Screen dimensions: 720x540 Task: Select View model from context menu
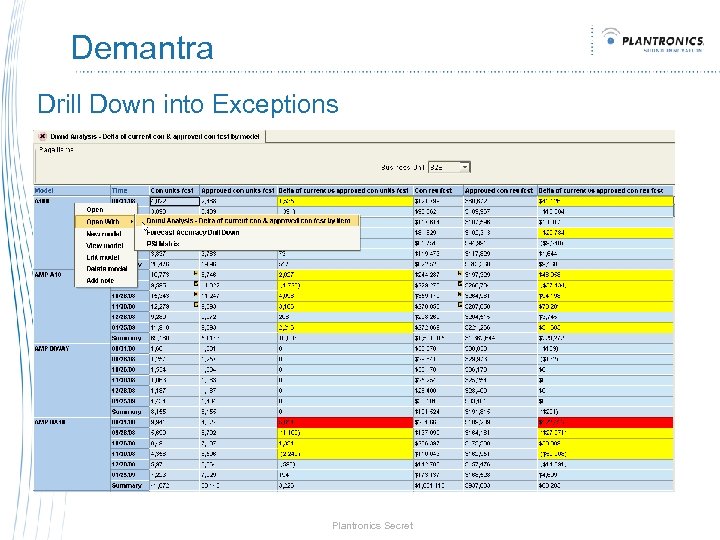pos(106,245)
